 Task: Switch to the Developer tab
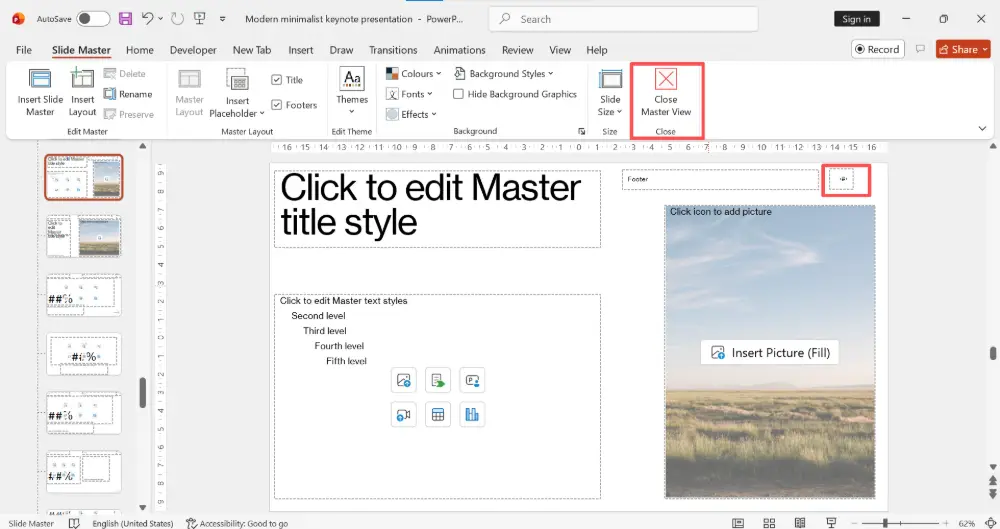193,50
